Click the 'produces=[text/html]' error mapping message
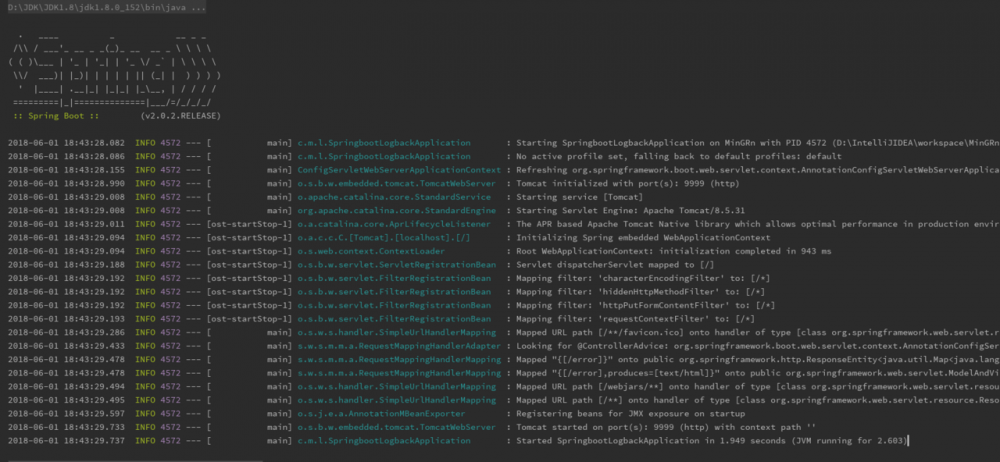The width and height of the screenshot is (1000, 462). click(758, 373)
